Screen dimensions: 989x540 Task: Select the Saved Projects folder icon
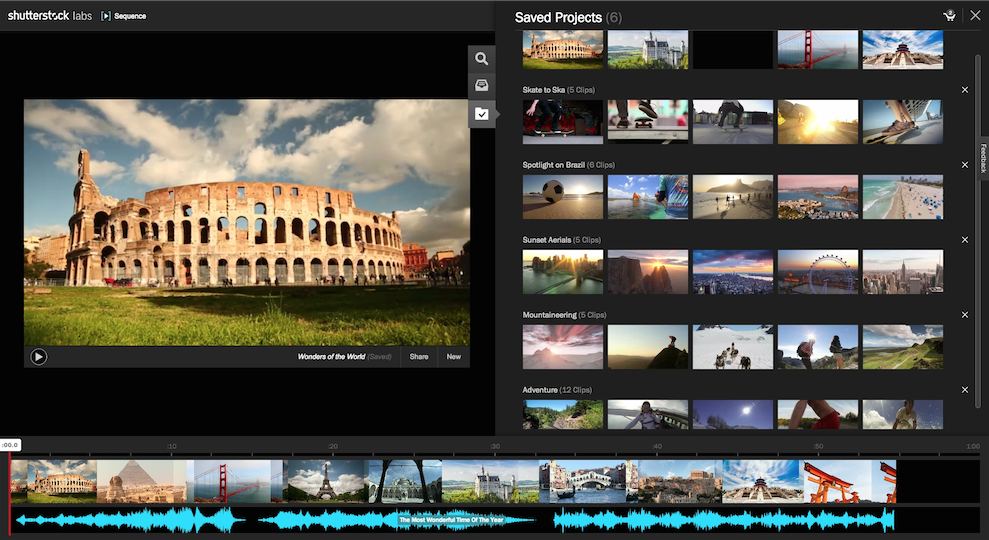[481, 114]
